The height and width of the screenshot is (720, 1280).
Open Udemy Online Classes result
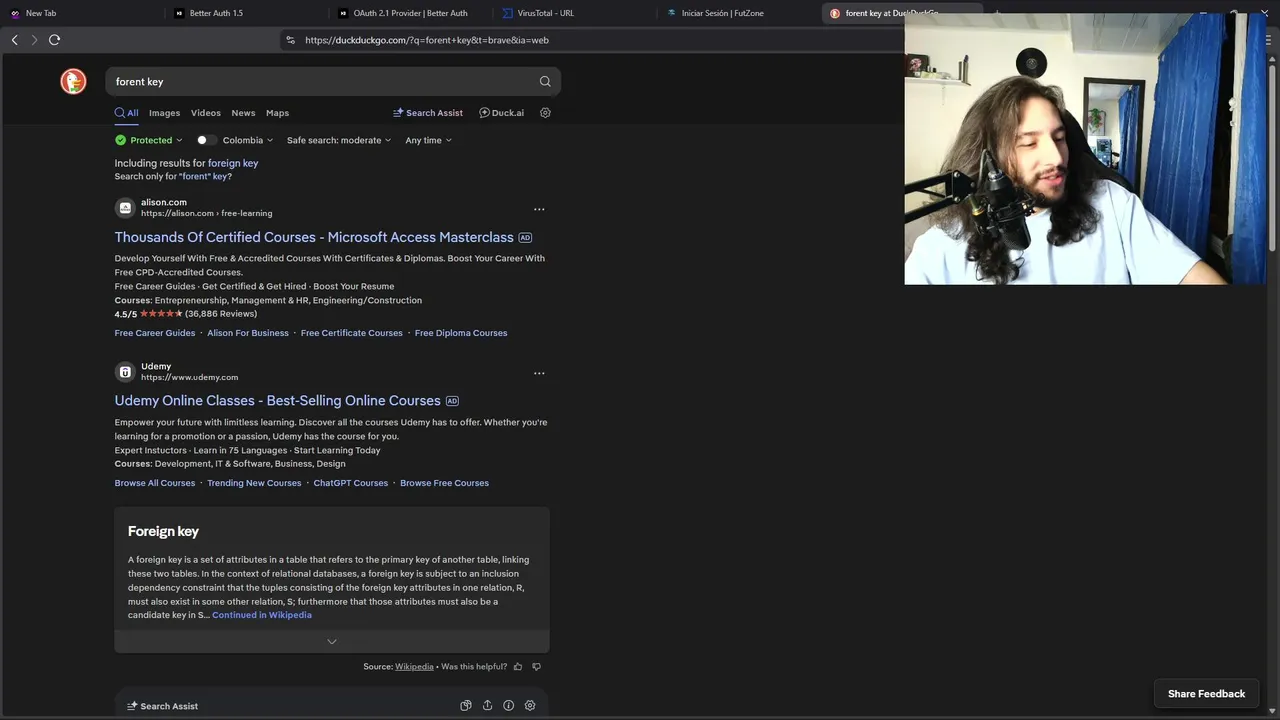[277, 401]
